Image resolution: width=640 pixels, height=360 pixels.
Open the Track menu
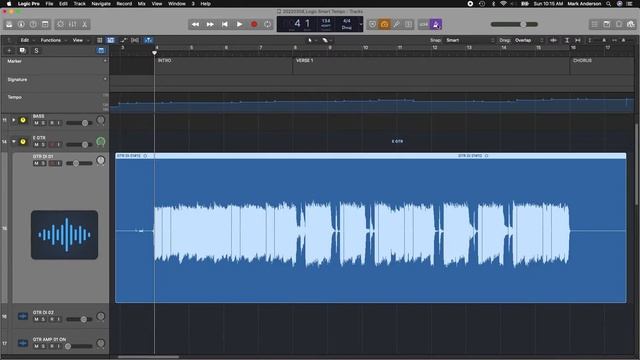(x=80, y=4)
